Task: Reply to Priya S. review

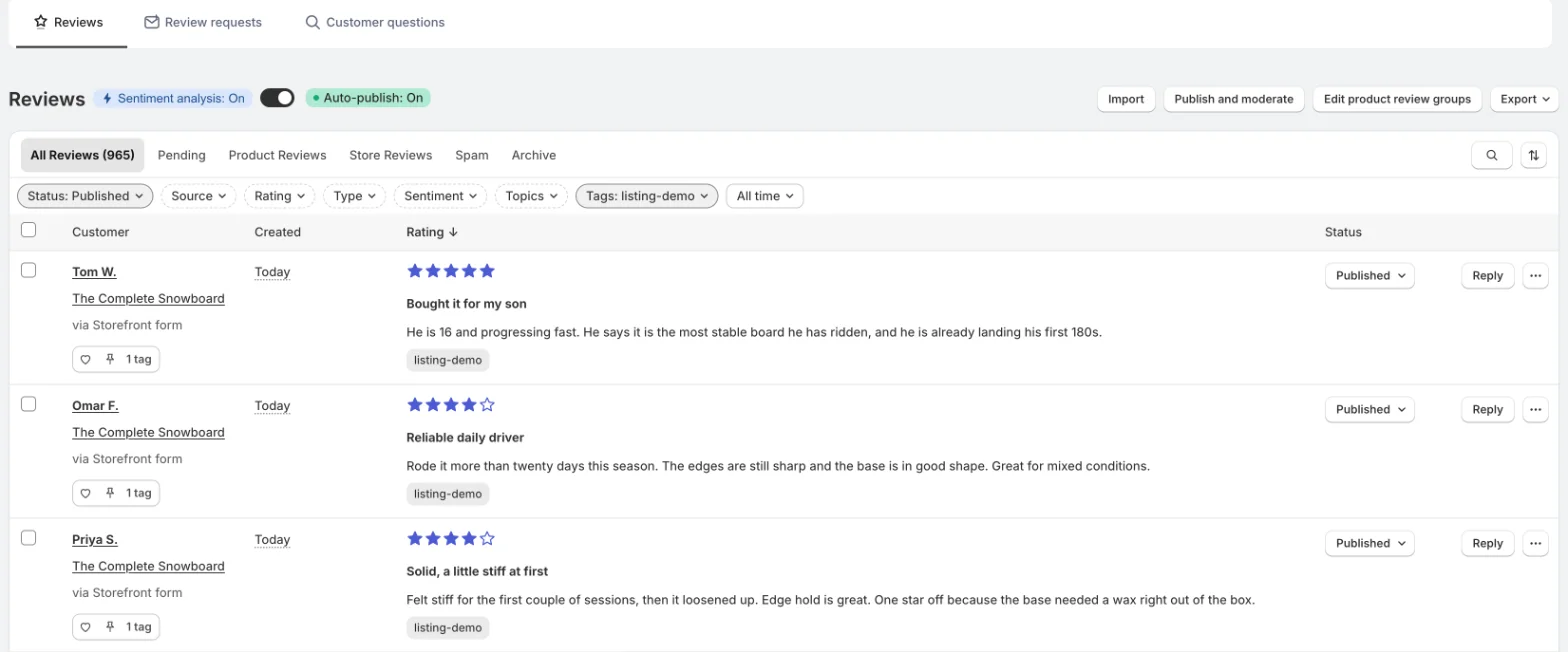Action: [1487, 543]
